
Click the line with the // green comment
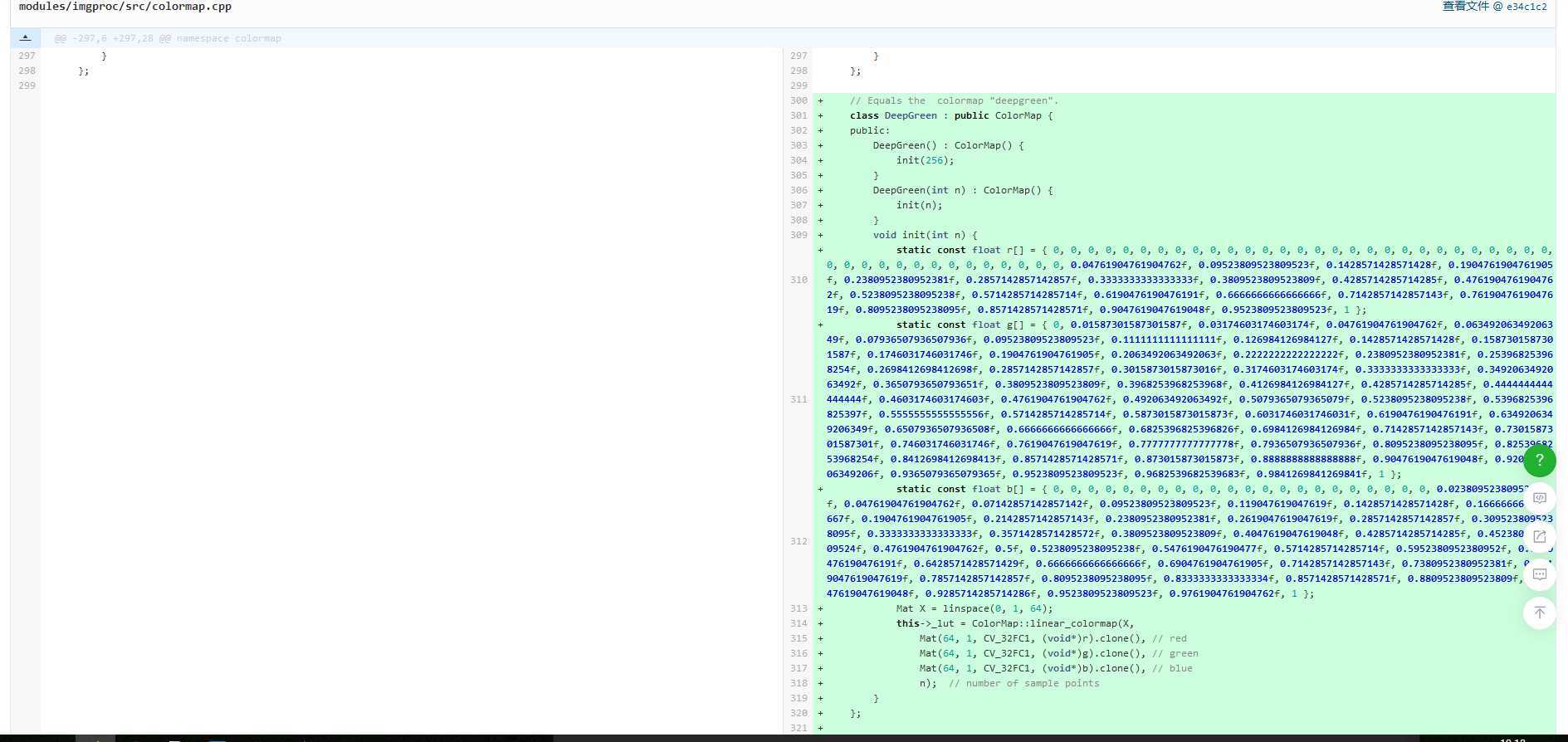[x=1058, y=653]
